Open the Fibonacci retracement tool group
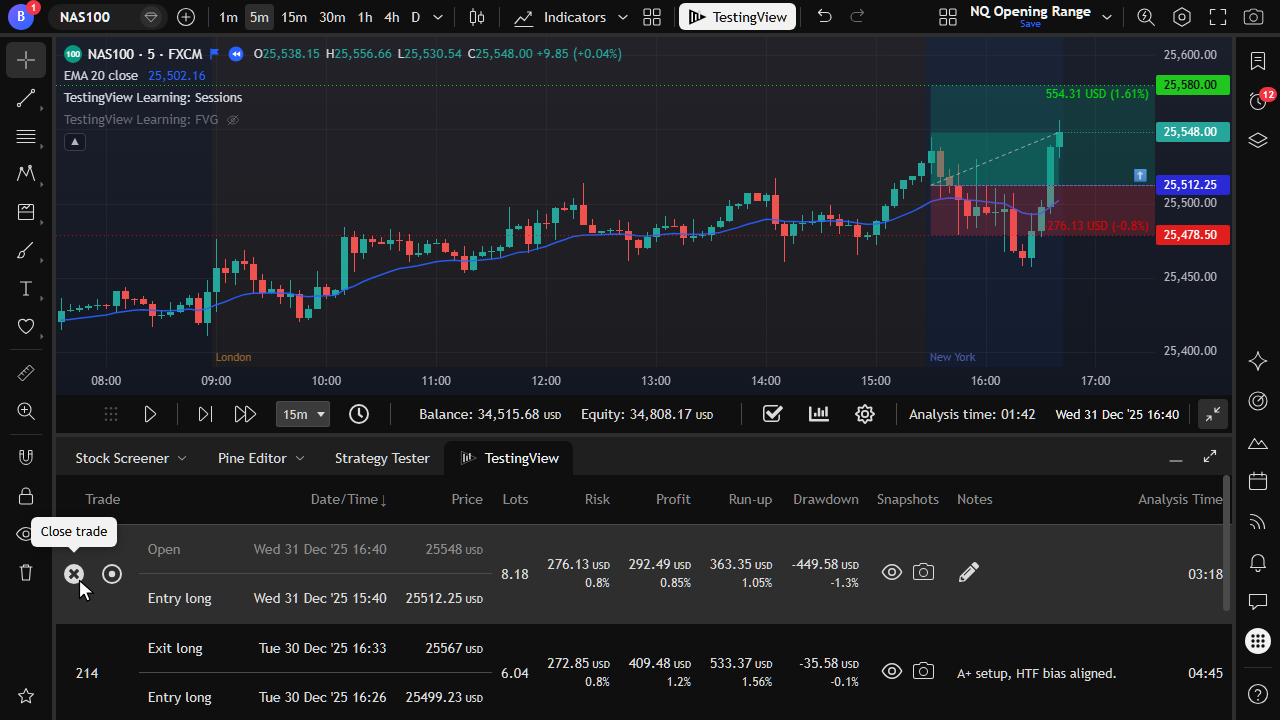The width and height of the screenshot is (1280, 720). point(26,137)
